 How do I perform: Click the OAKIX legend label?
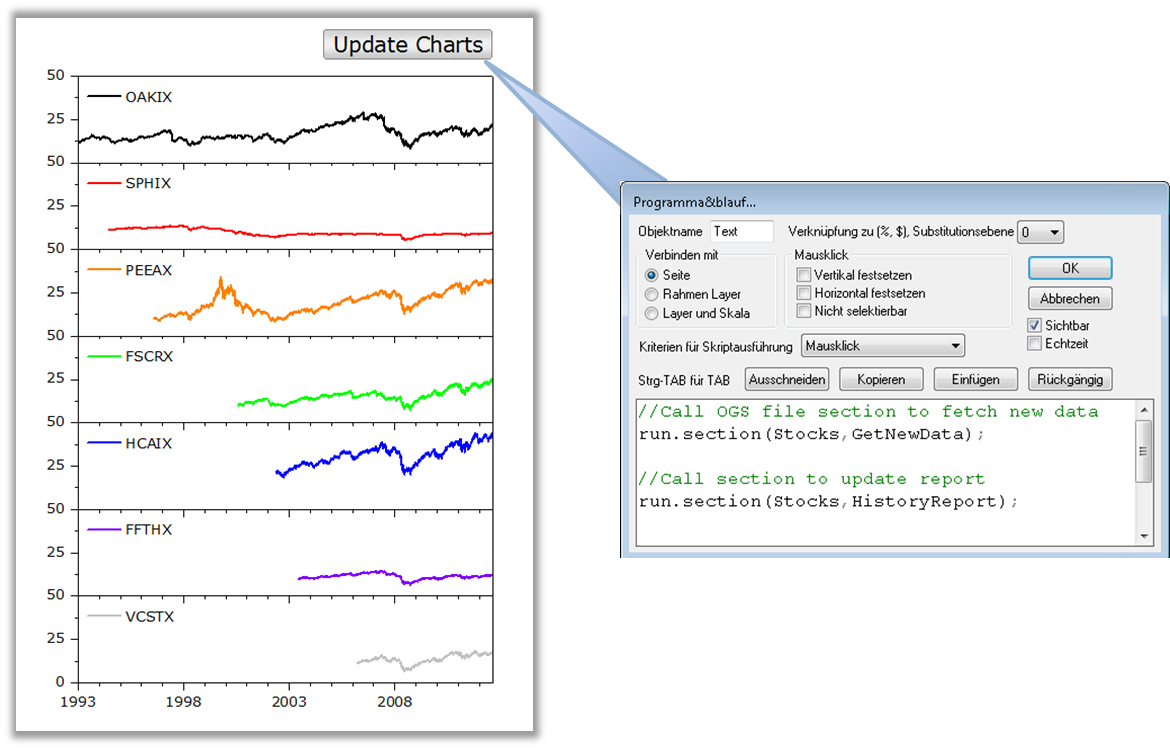(148, 97)
